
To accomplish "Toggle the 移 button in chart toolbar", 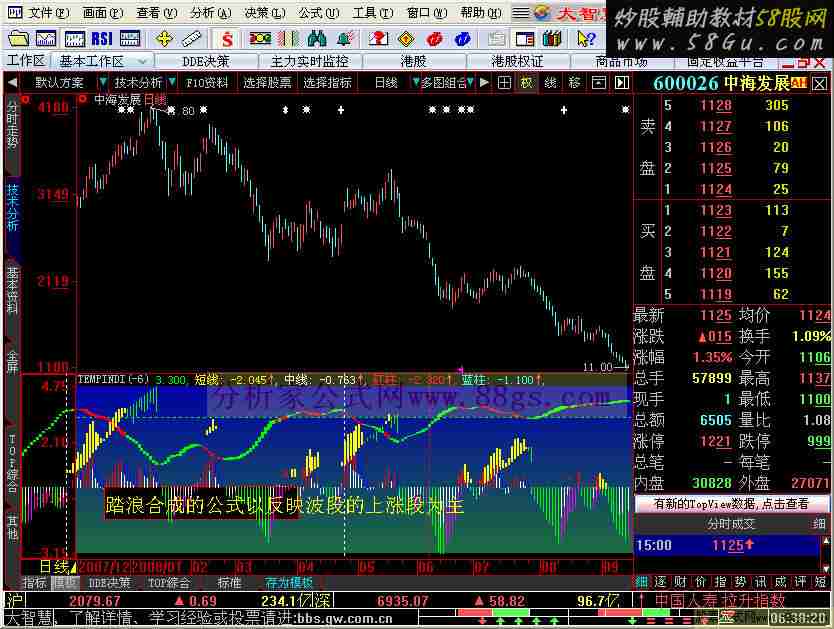I will tap(574, 82).
